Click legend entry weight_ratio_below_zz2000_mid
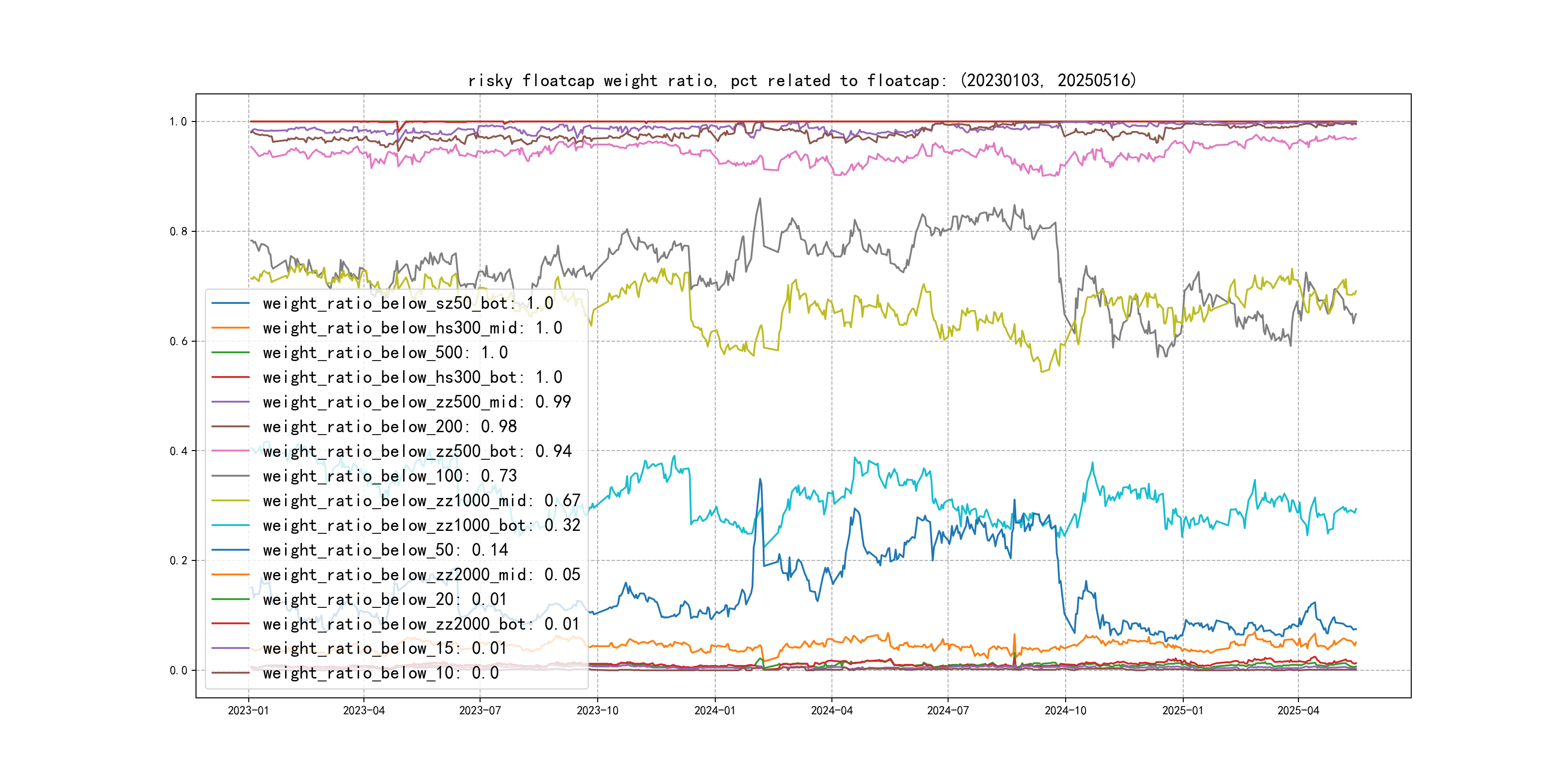 421,574
